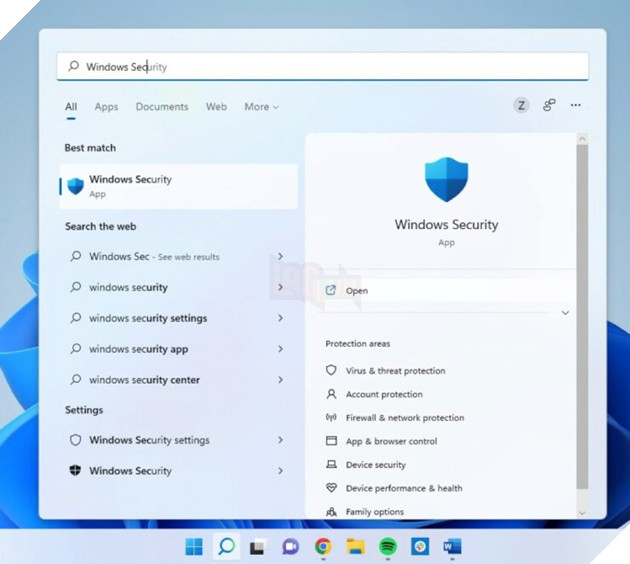Image resolution: width=630 pixels, height=564 pixels.
Task: Click shield icon beside Windows Security settings
Action: 76,440
